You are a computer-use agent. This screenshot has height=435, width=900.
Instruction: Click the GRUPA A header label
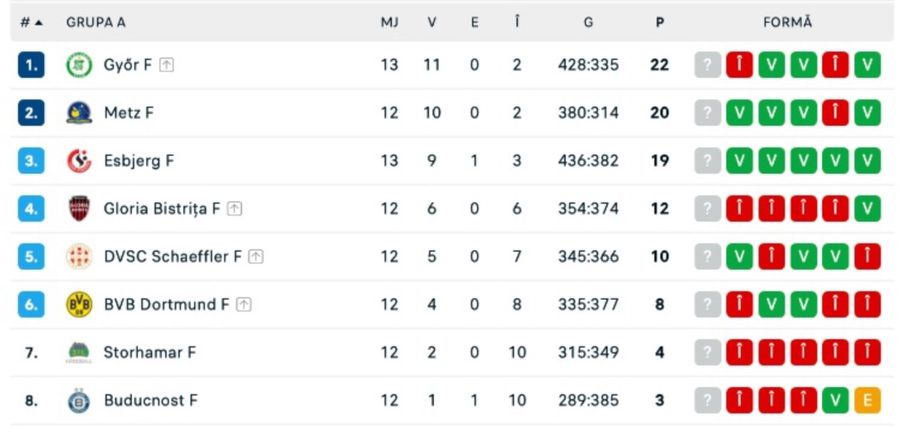[x=96, y=22]
